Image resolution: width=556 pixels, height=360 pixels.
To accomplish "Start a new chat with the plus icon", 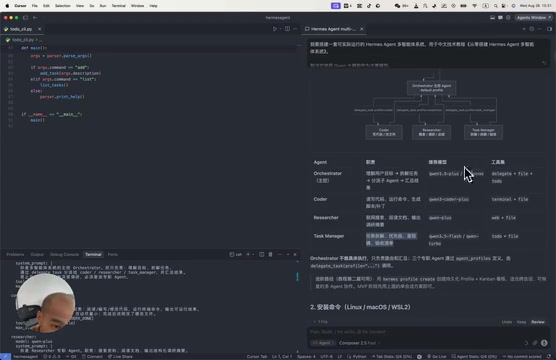I will (524, 29).
